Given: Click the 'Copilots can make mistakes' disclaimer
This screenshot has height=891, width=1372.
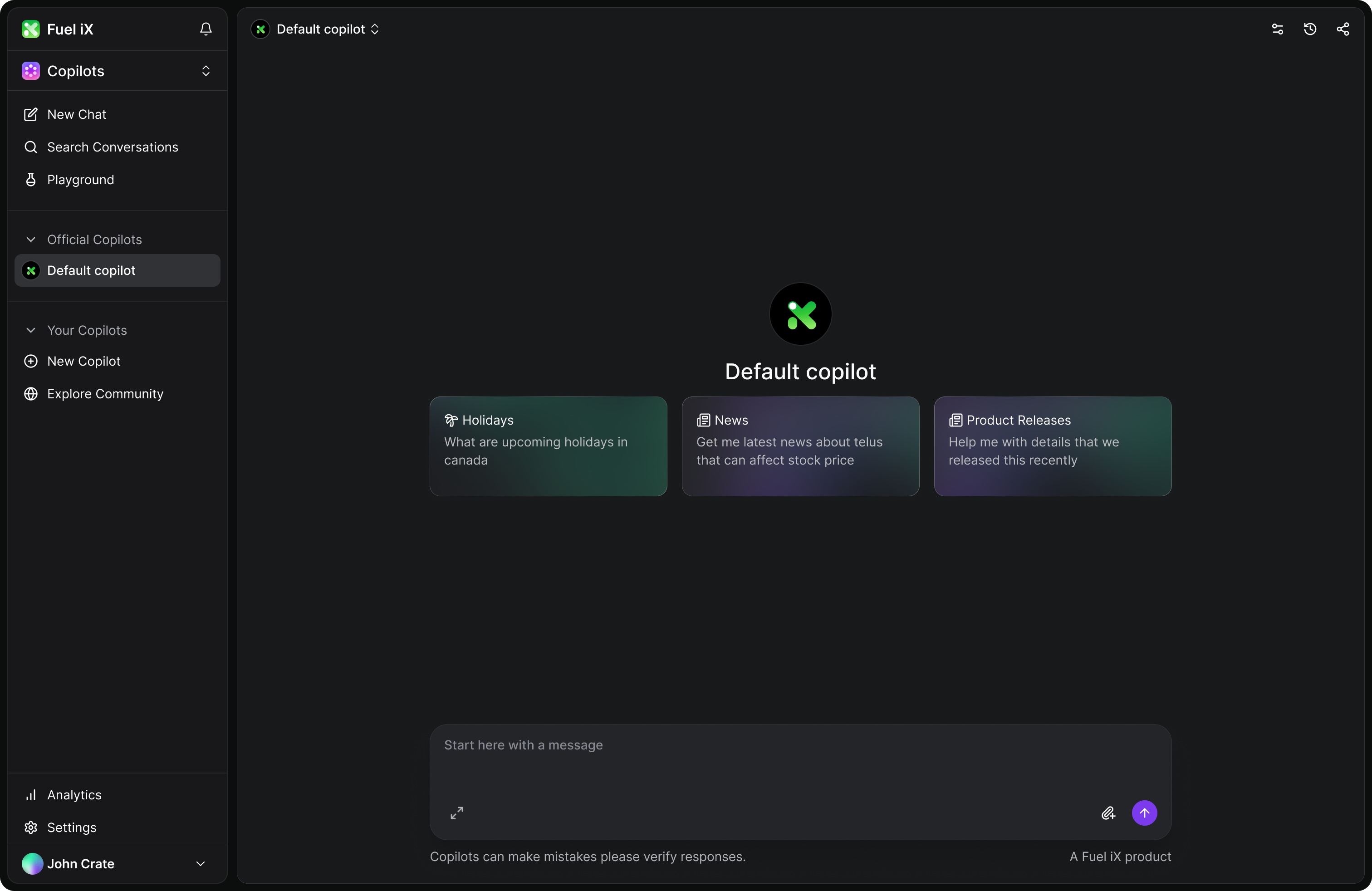Looking at the screenshot, I should tap(588, 857).
